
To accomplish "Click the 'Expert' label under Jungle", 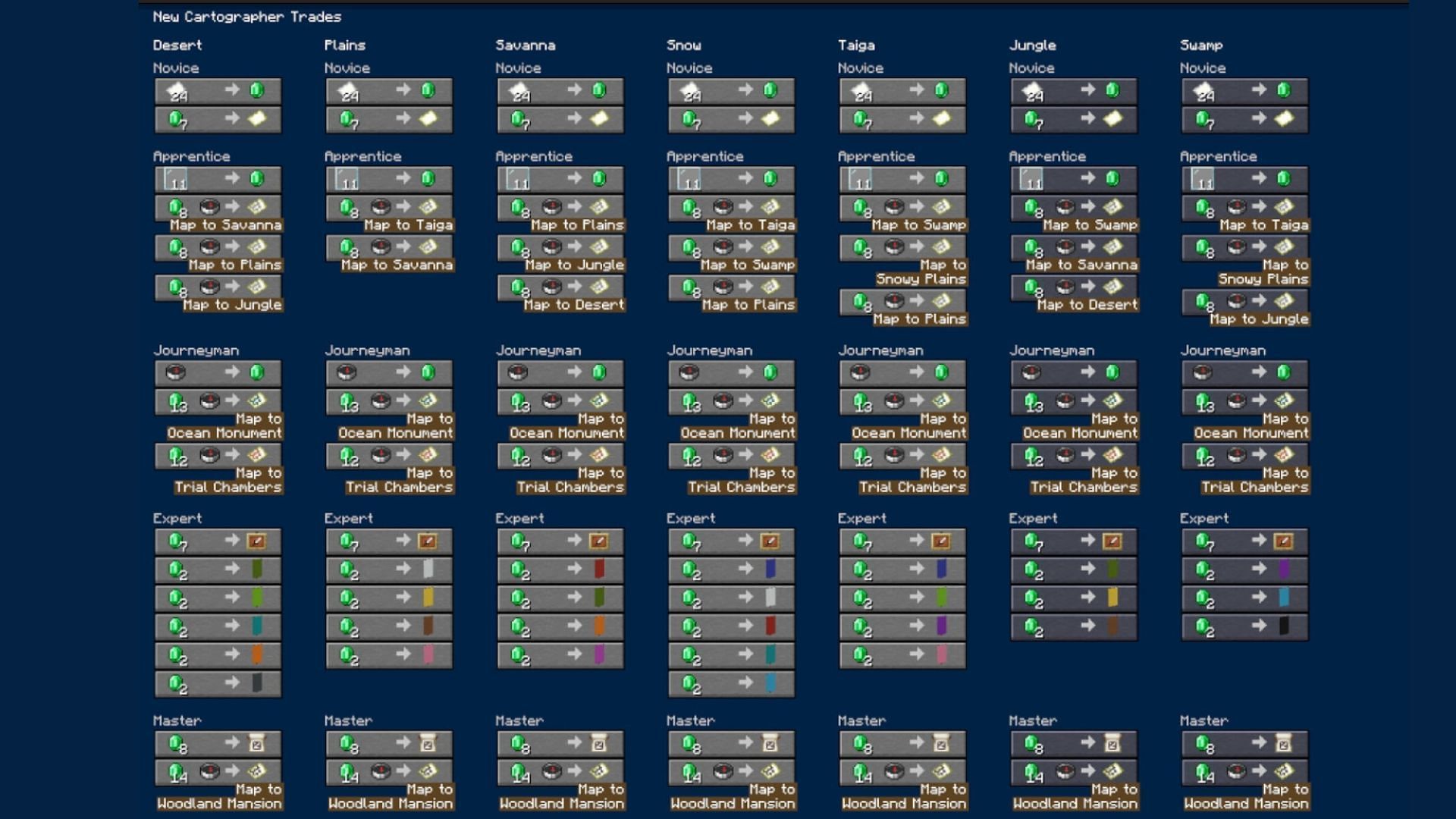I will 1033,519.
